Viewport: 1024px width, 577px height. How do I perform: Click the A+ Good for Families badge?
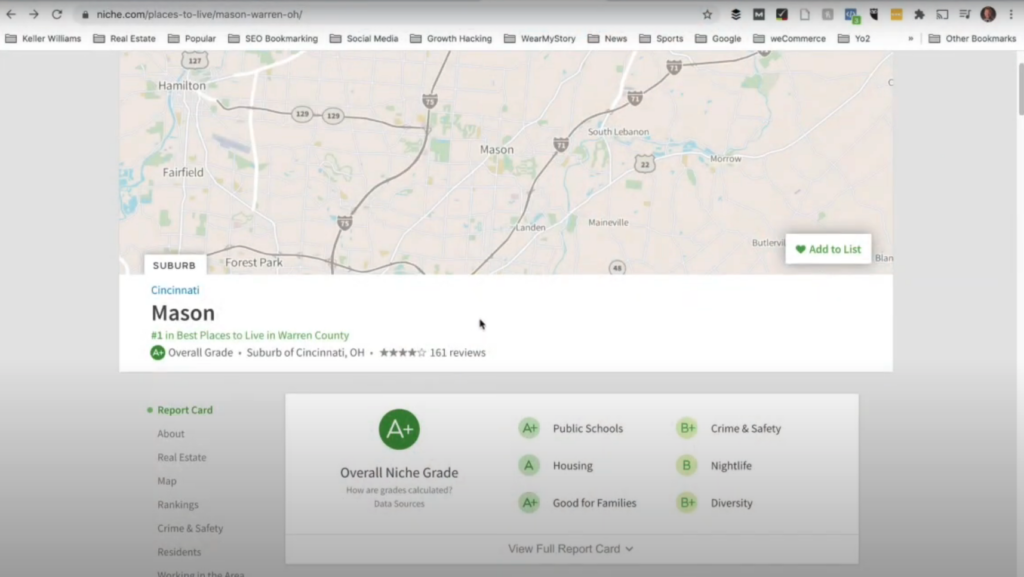coord(529,503)
